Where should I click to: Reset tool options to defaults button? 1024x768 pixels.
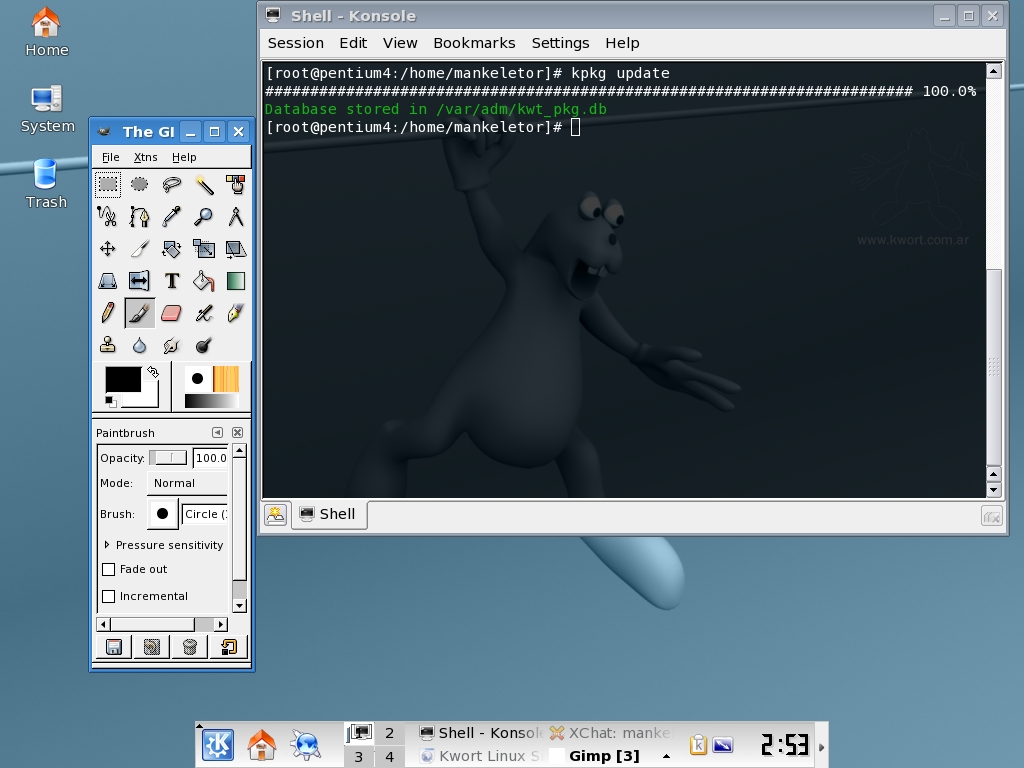pos(229,647)
